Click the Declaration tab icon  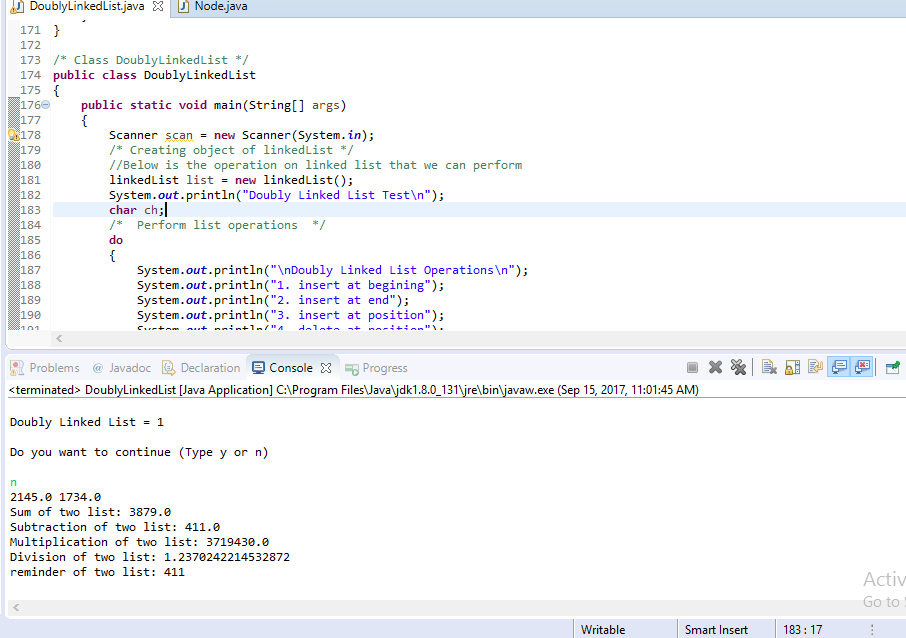tap(169, 368)
